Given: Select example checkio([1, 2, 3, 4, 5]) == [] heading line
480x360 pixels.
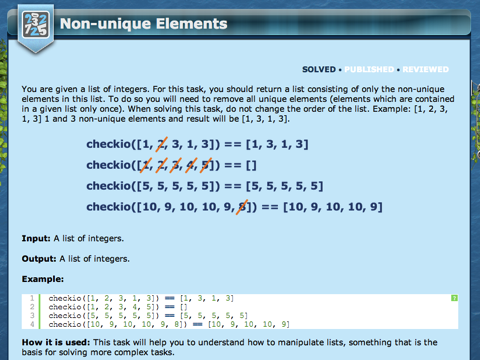Looking at the screenshot, I should point(171,165).
